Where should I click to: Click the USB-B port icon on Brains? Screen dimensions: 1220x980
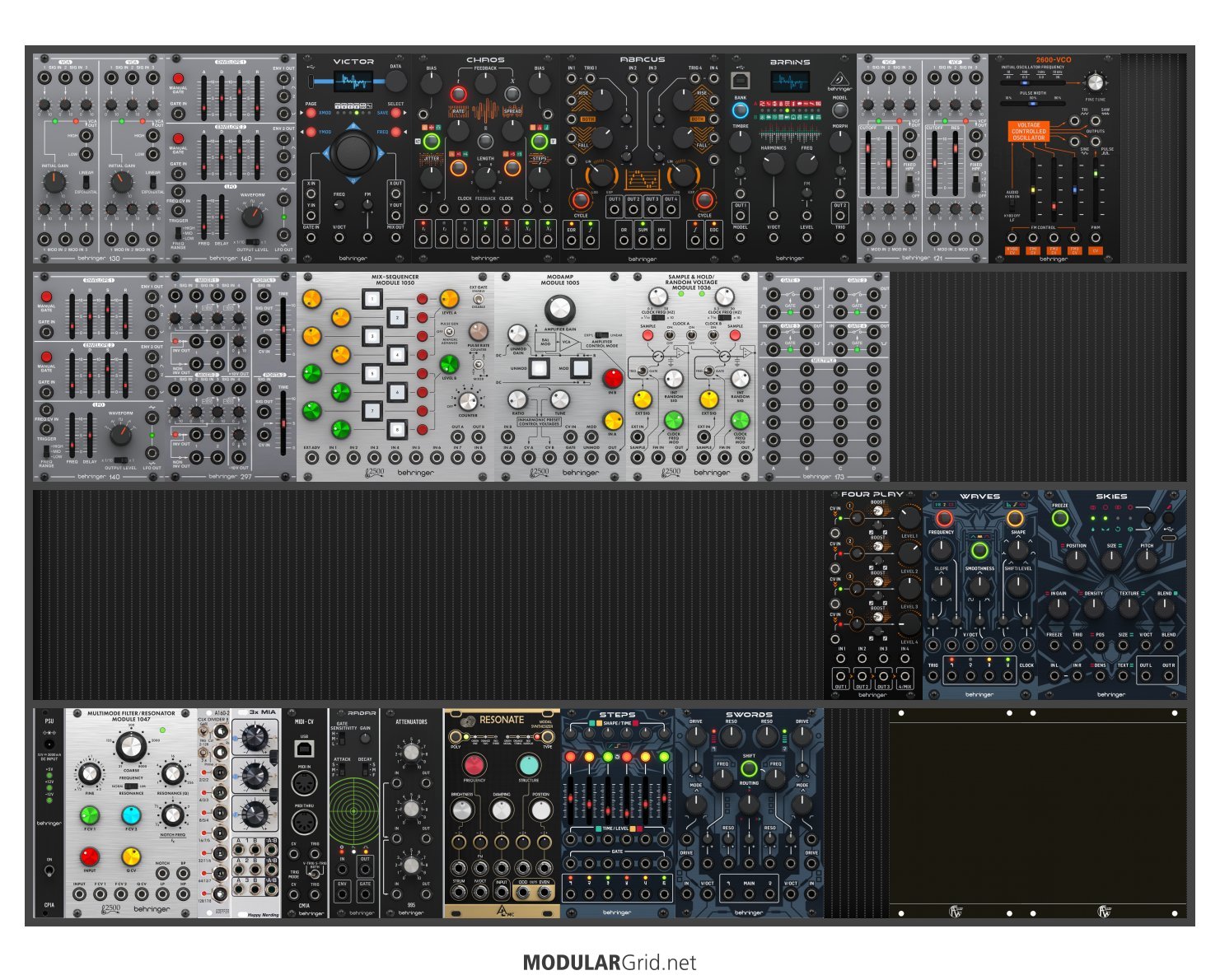[740, 81]
